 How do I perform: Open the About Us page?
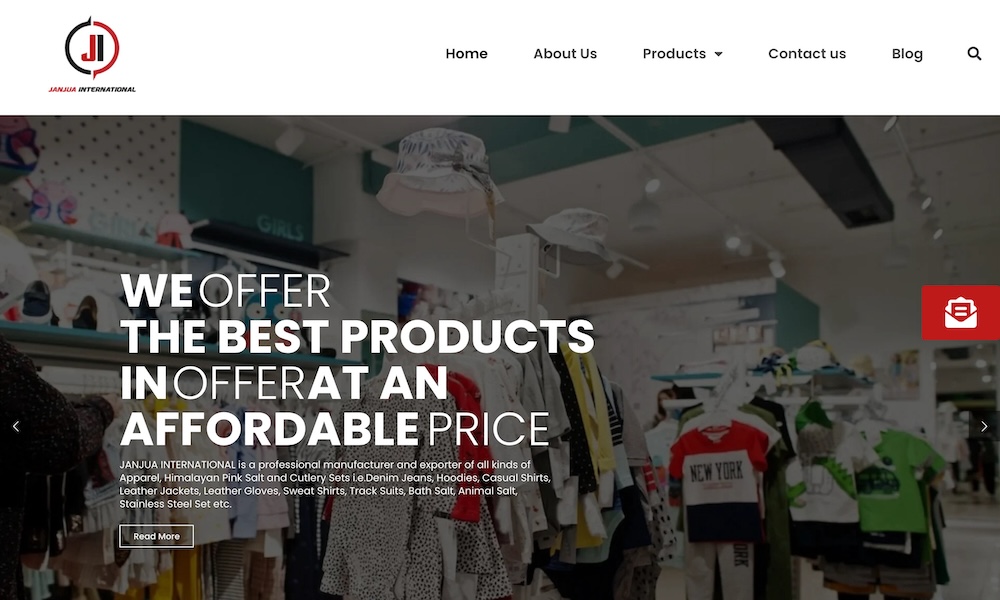[565, 54]
